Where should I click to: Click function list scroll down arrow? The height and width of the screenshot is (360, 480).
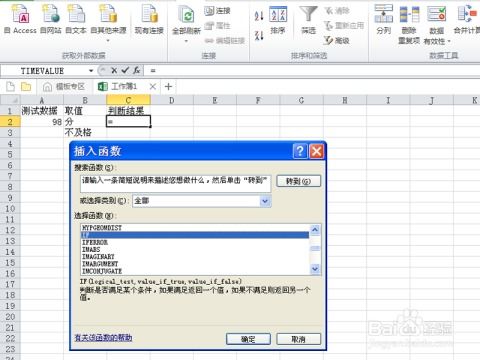[x=315, y=269]
